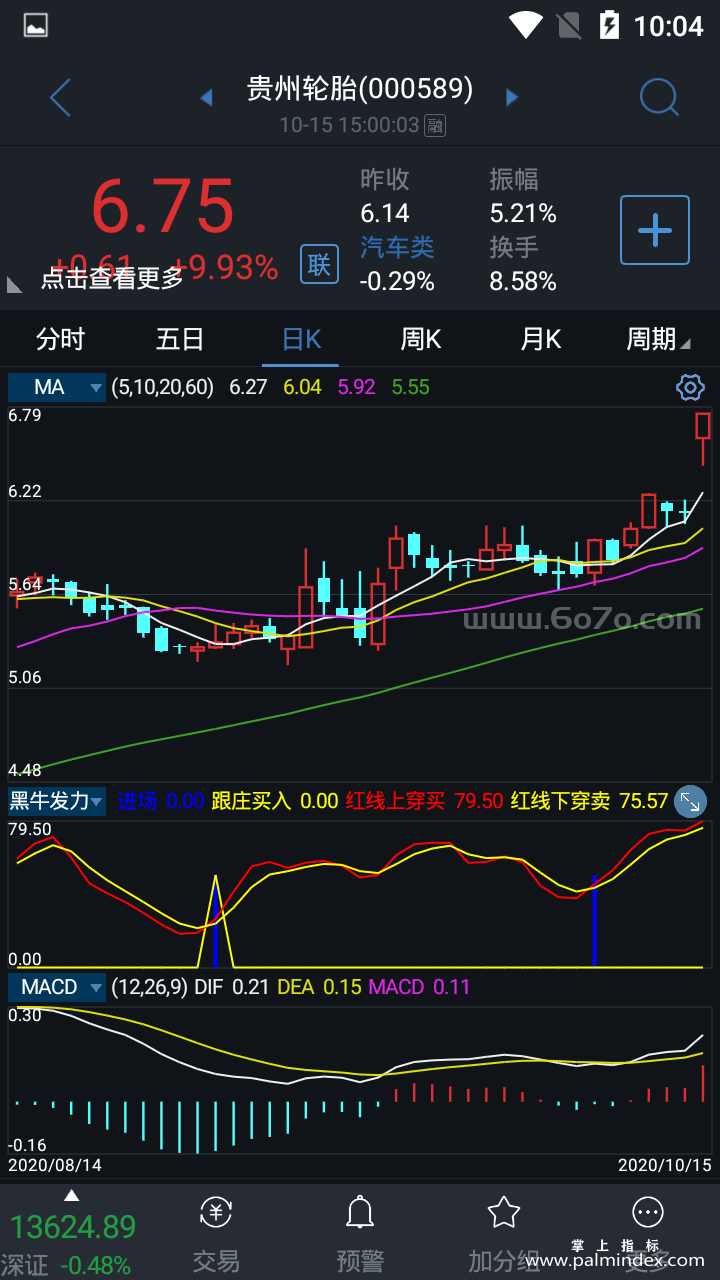Tap the MA parameters (5,10,20,60)
This screenshot has width=720, height=1280.
[x=162, y=387]
